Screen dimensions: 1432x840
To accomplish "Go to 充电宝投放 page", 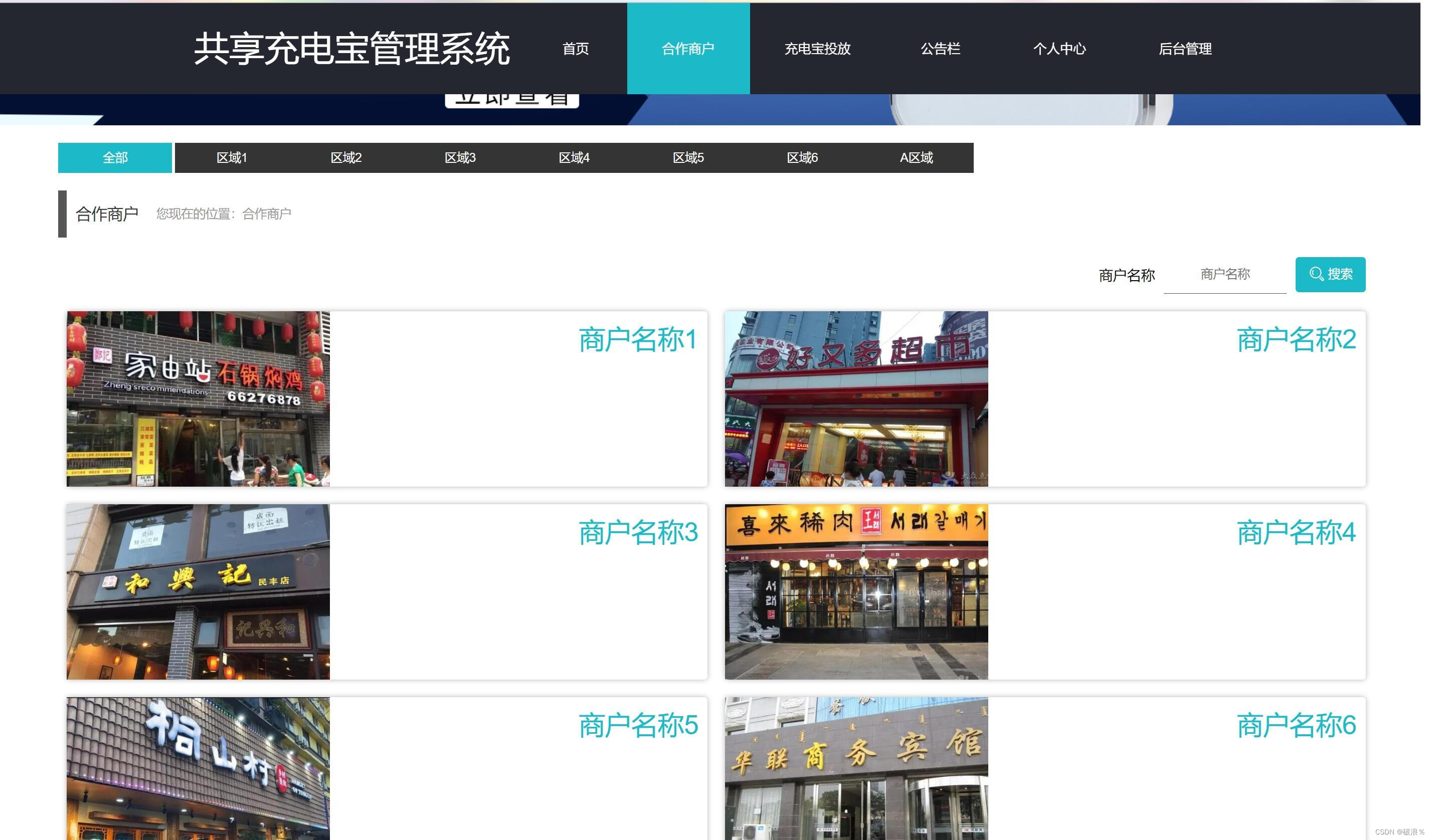I will point(817,49).
